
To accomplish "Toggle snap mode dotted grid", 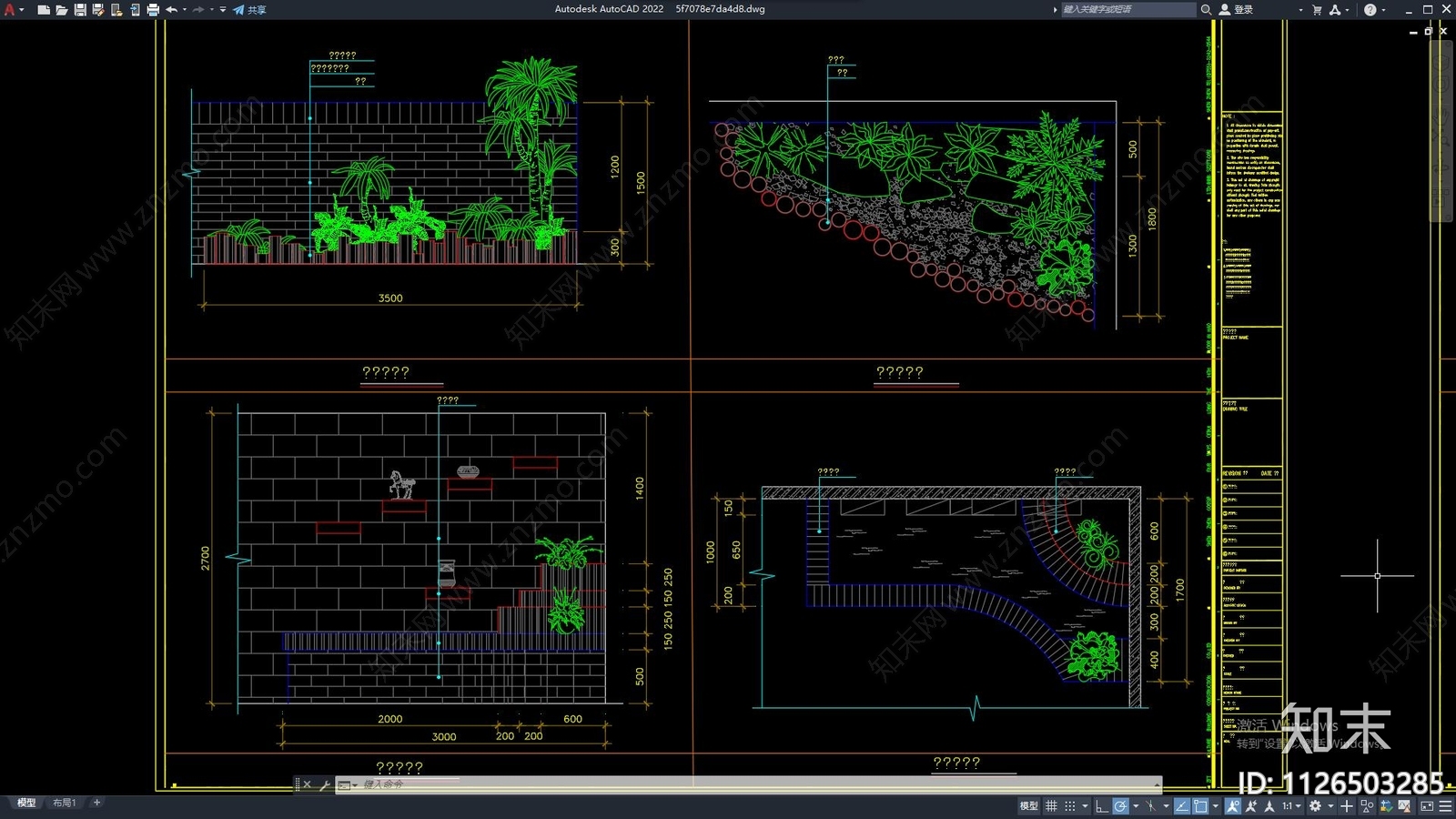I will coord(1070,805).
